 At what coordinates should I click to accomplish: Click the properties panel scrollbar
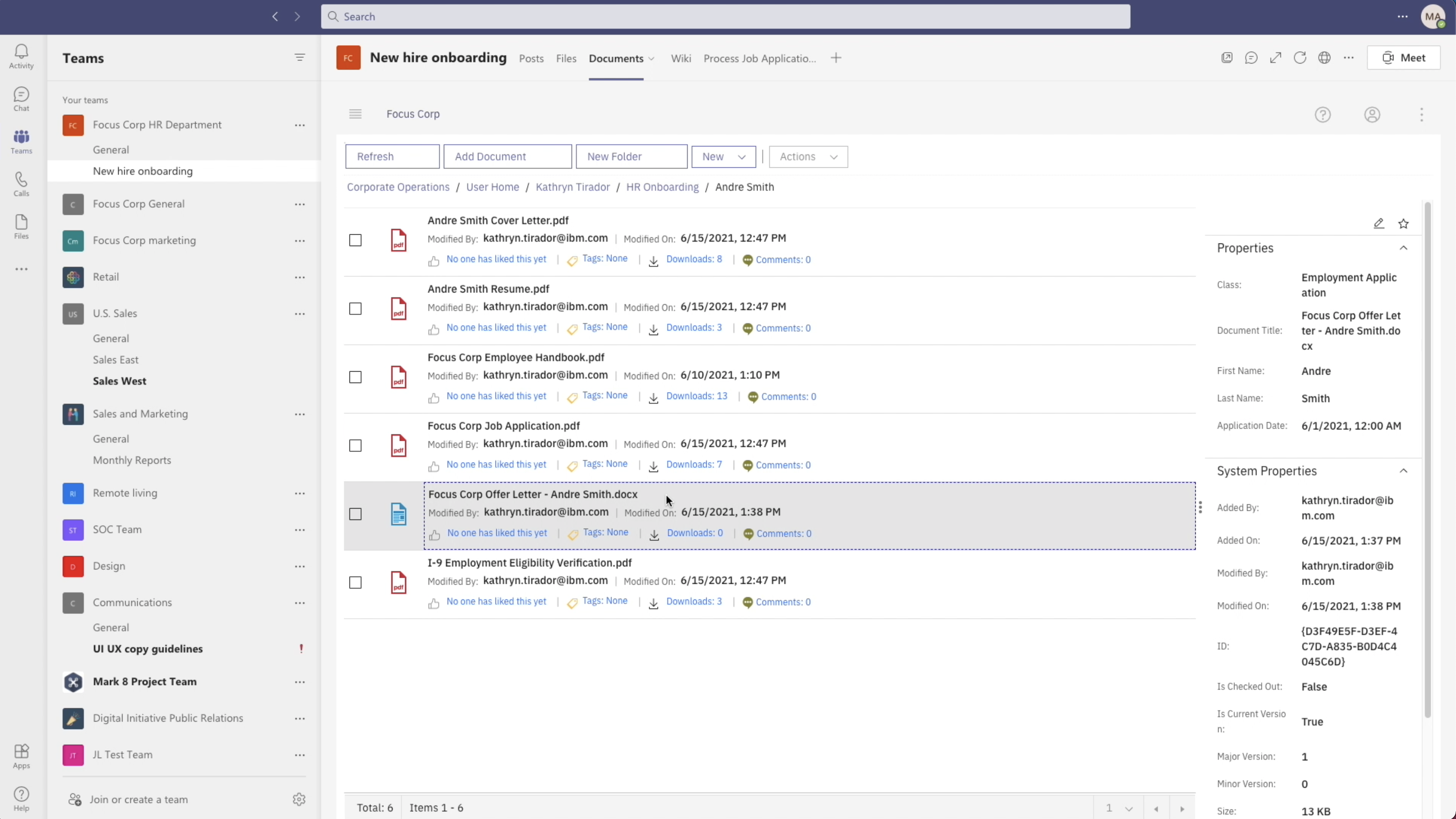point(1427,459)
